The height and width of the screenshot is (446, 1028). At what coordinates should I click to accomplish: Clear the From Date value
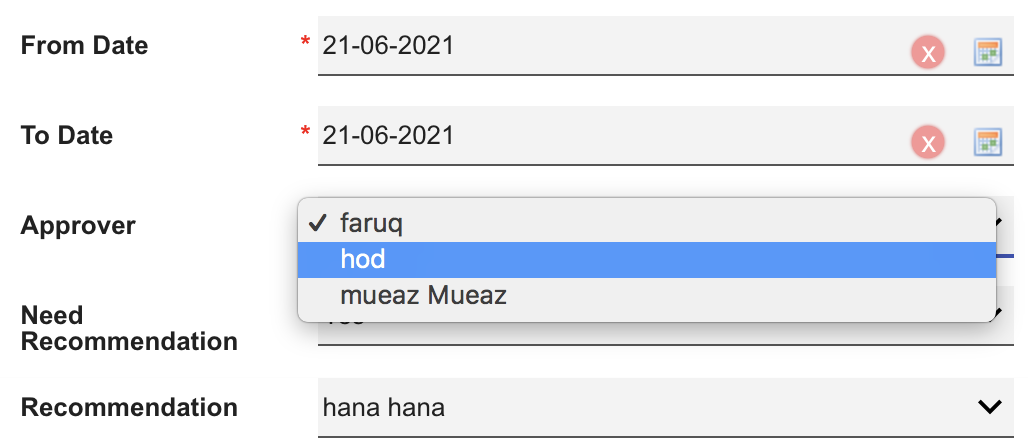(928, 53)
